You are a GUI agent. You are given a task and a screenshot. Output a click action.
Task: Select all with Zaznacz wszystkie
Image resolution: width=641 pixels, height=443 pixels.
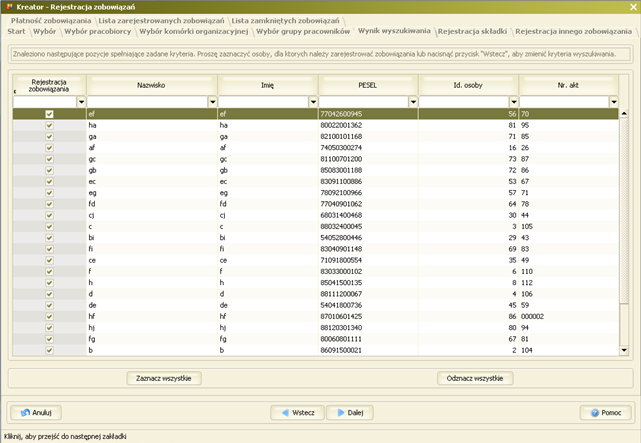coord(164,378)
